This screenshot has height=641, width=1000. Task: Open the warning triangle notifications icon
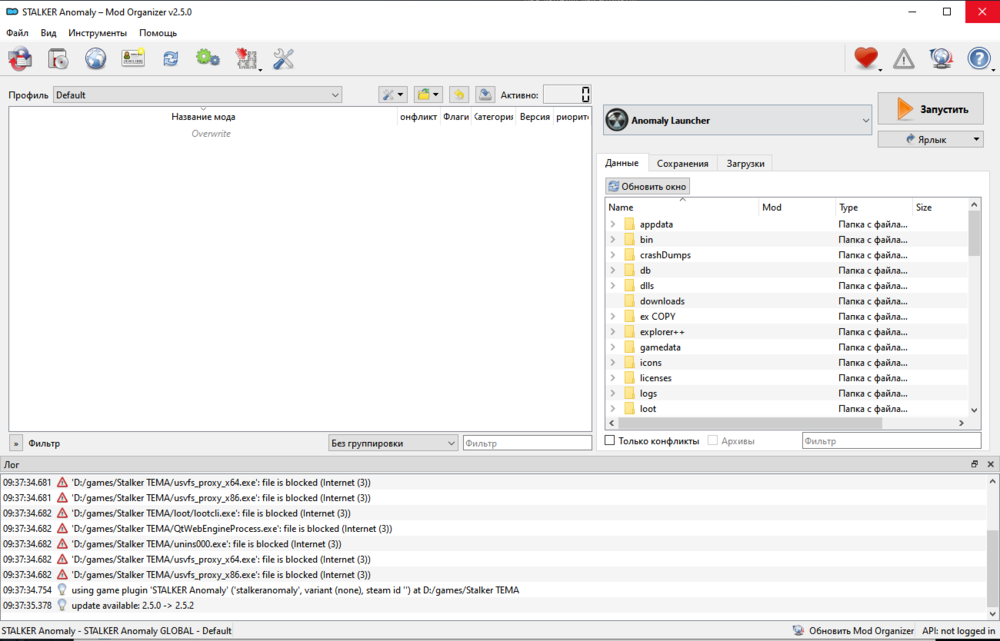[903, 59]
